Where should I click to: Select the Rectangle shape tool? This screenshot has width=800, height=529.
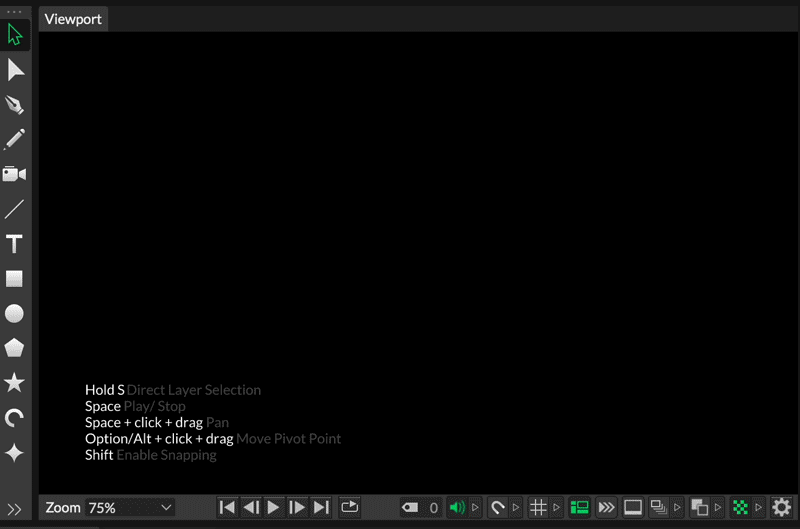(x=14, y=279)
